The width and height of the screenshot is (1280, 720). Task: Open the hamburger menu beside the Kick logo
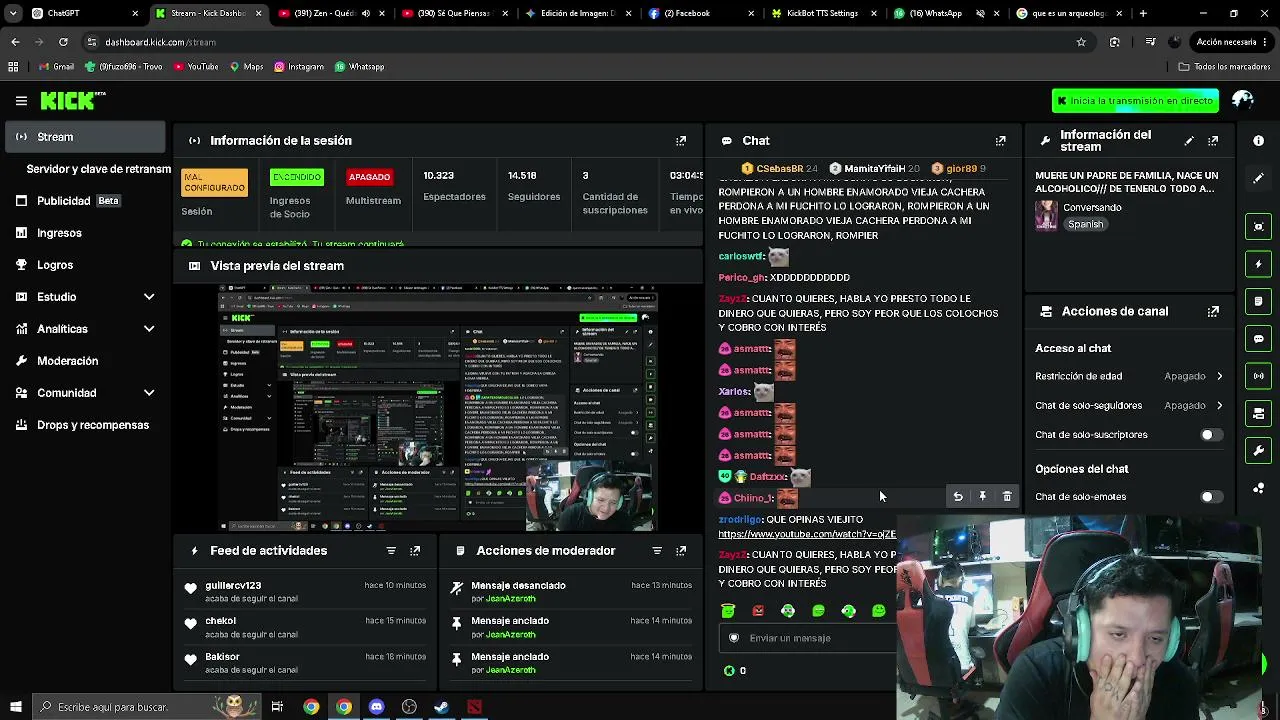pos(21,100)
